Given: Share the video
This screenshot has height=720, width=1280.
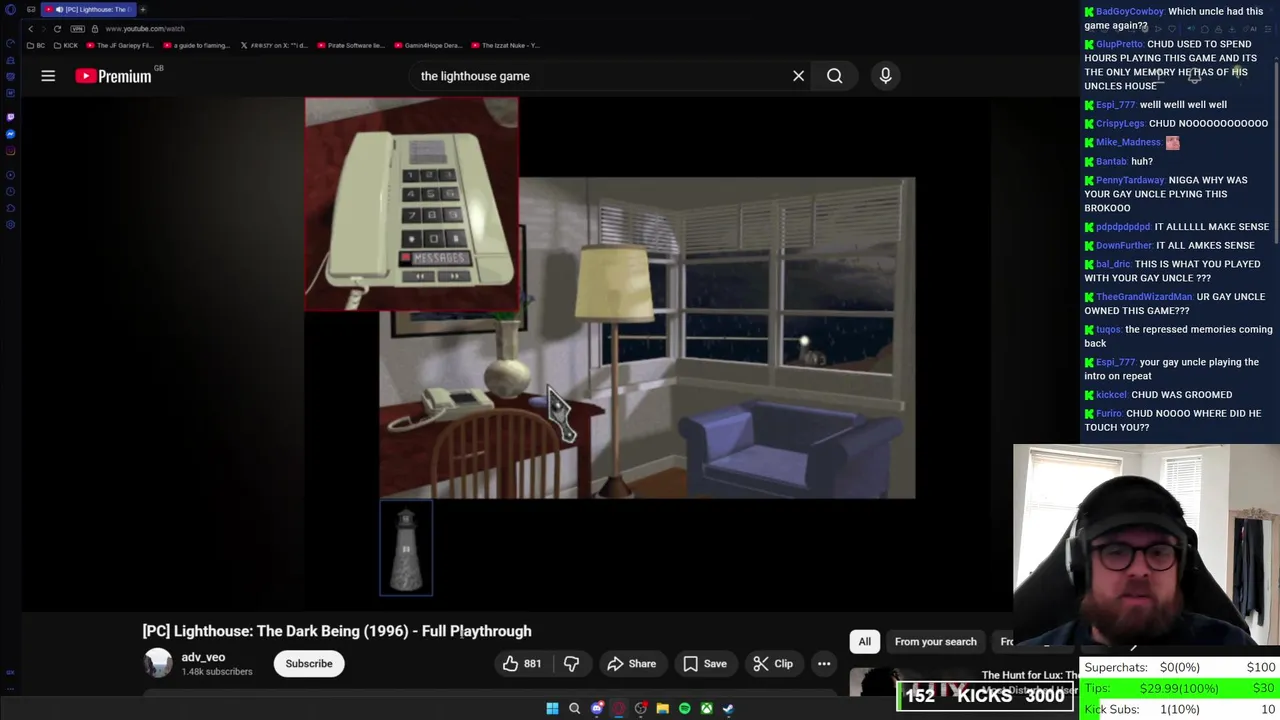Looking at the screenshot, I should (631, 664).
